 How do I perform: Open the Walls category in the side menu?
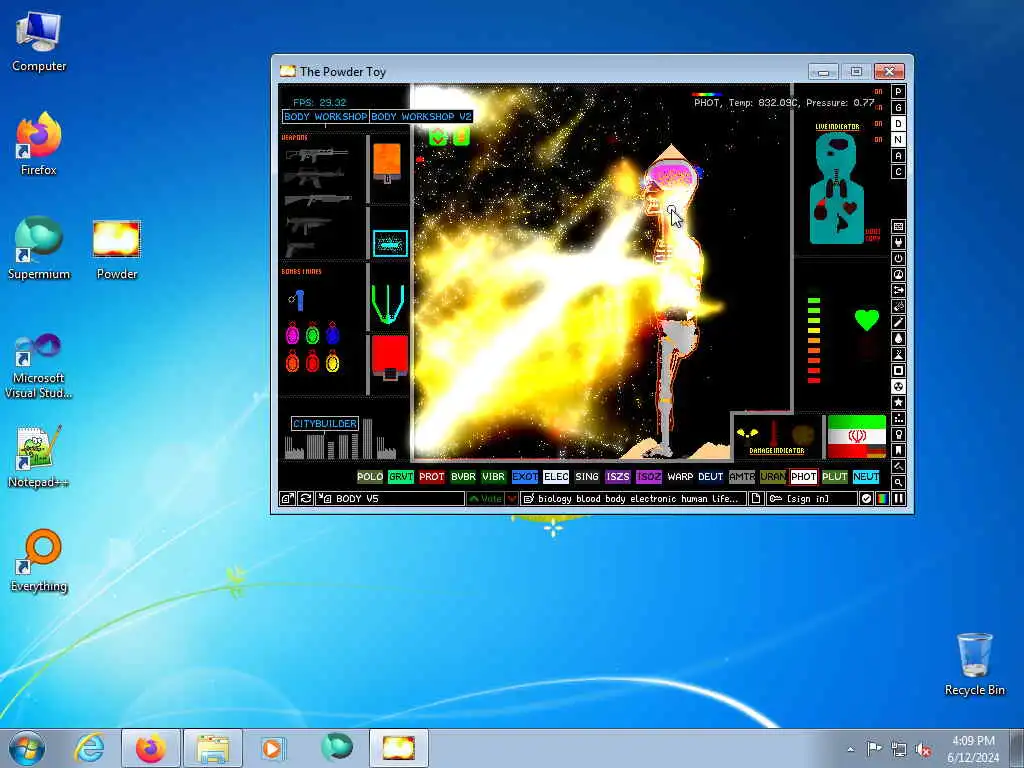[x=898, y=227]
